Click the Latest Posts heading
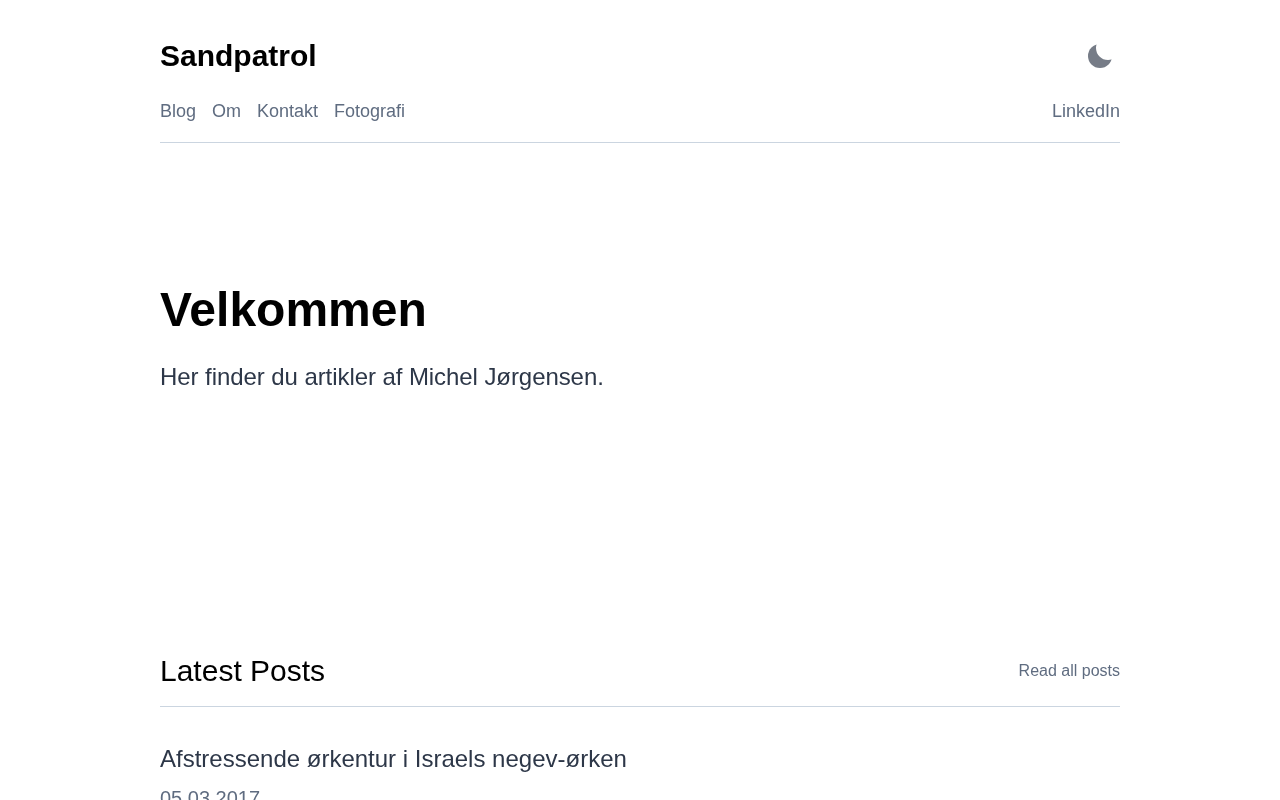This screenshot has width=1280, height=800. (x=242, y=671)
